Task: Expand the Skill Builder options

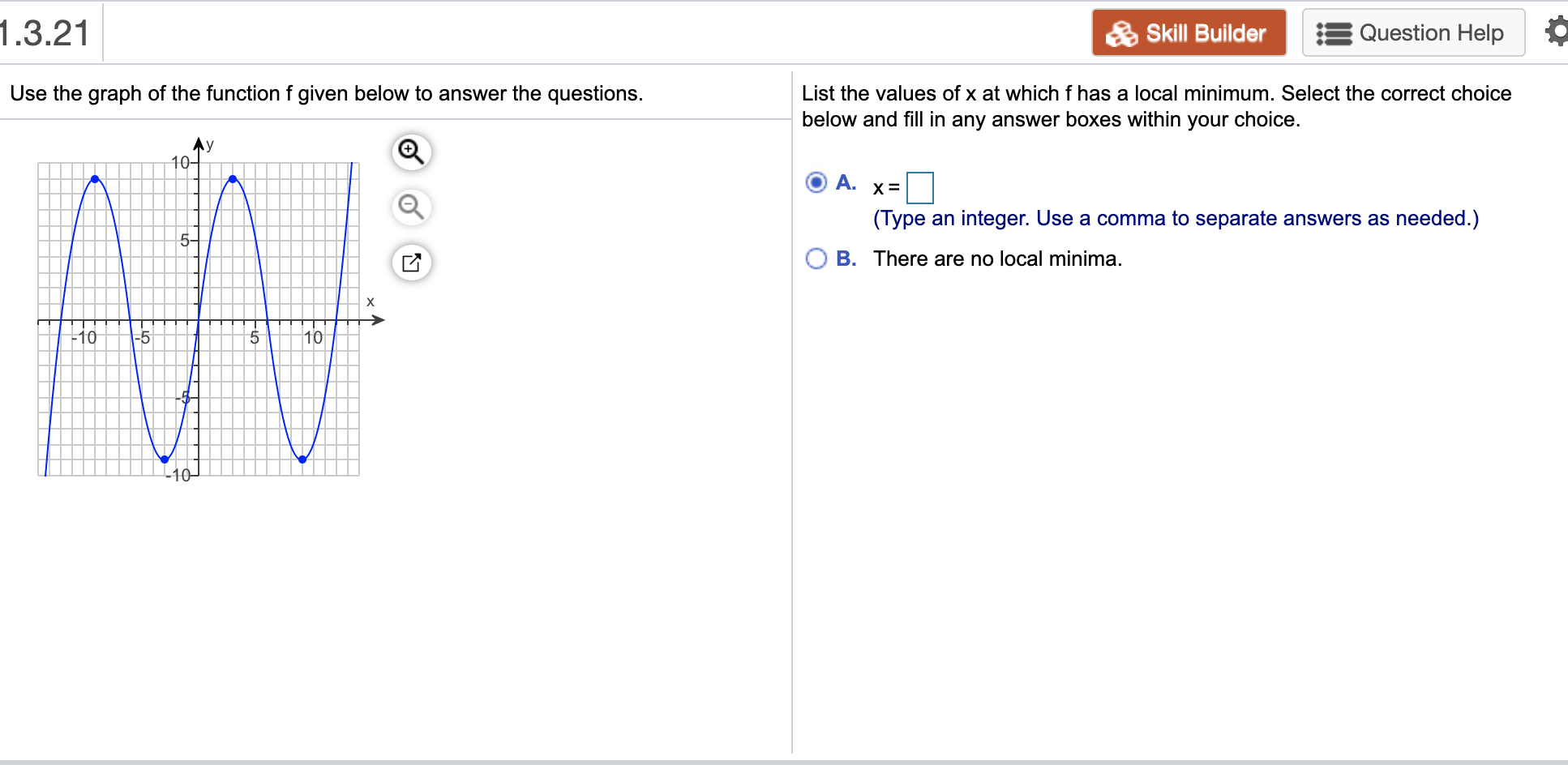Action: pos(1189,32)
